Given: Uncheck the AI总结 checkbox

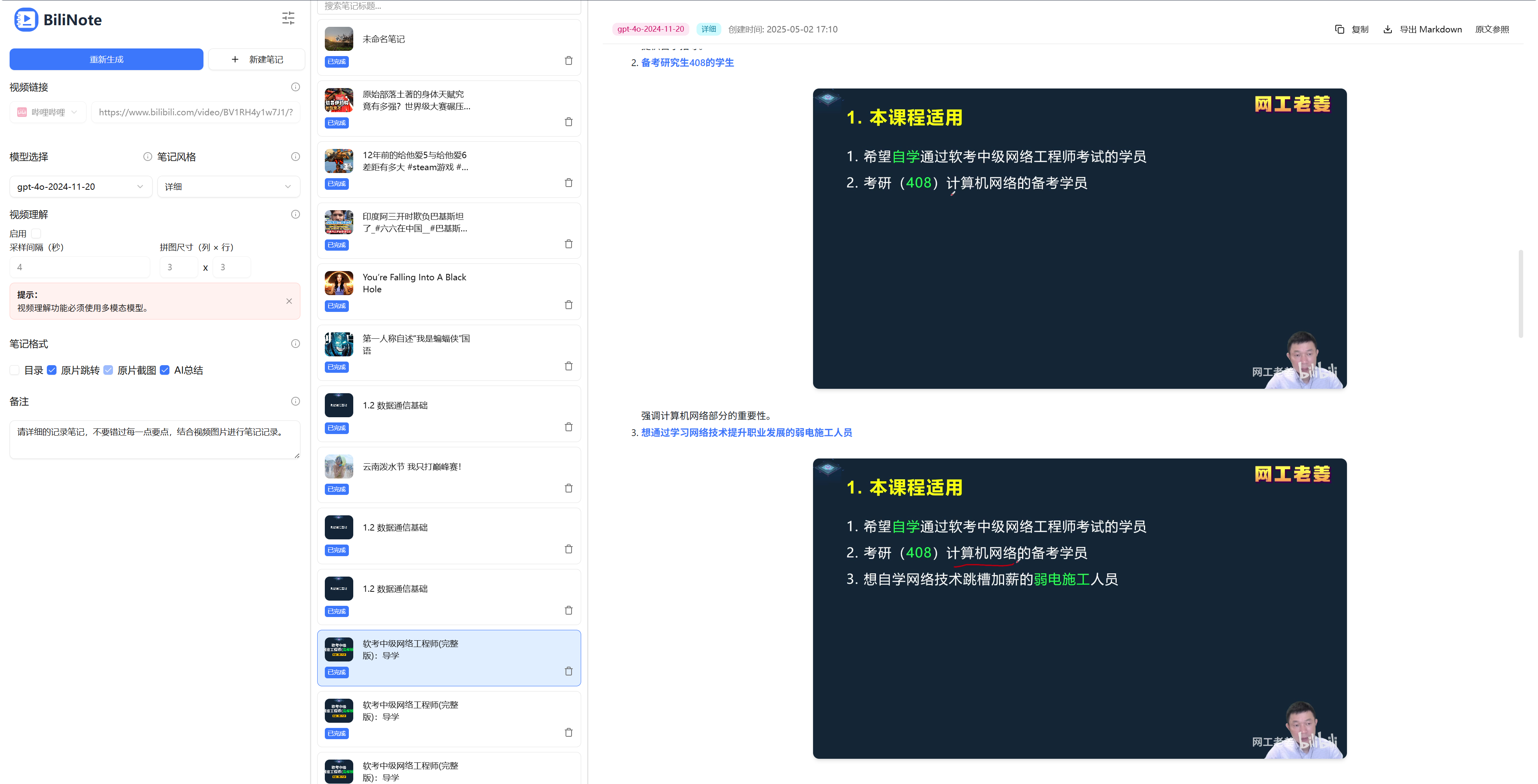Looking at the screenshot, I should click(165, 370).
